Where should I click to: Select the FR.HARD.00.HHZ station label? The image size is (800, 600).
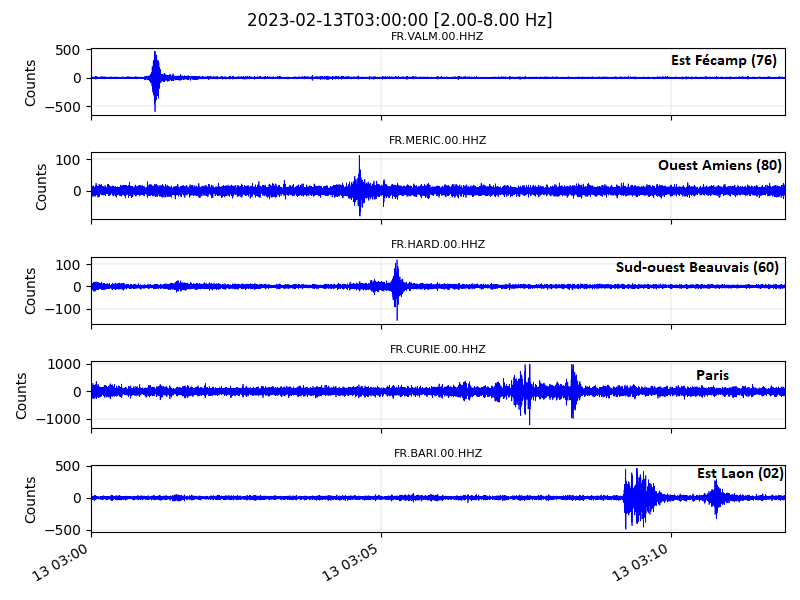[438, 244]
